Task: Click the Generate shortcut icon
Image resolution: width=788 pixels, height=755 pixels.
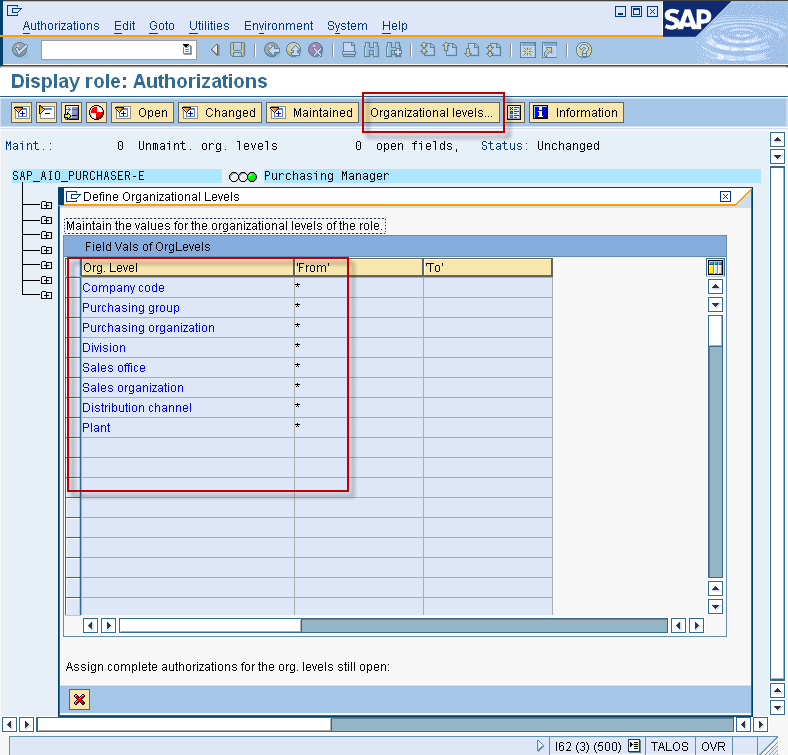Action: [550, 50]
